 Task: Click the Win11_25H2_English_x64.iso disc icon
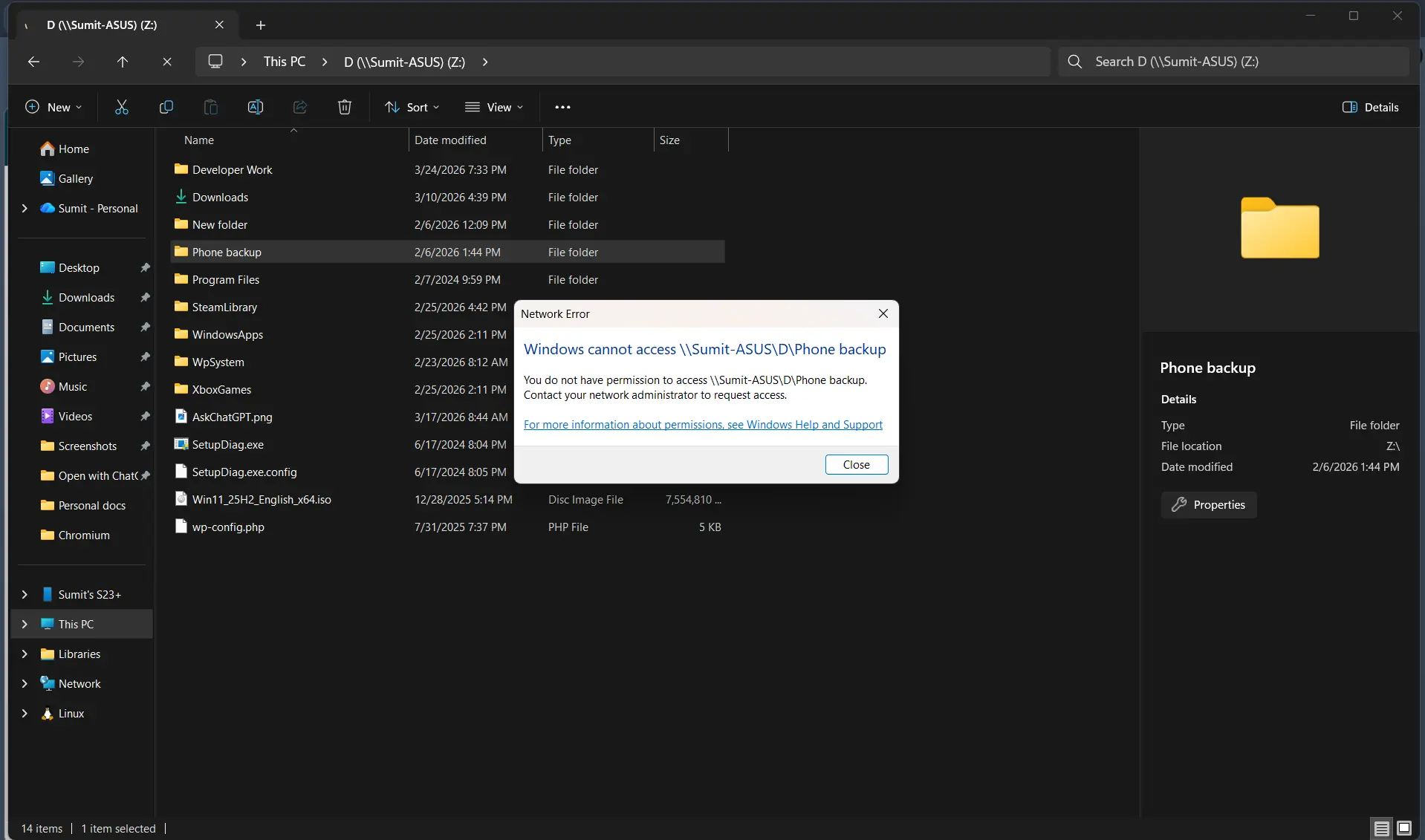coord(181,499)
